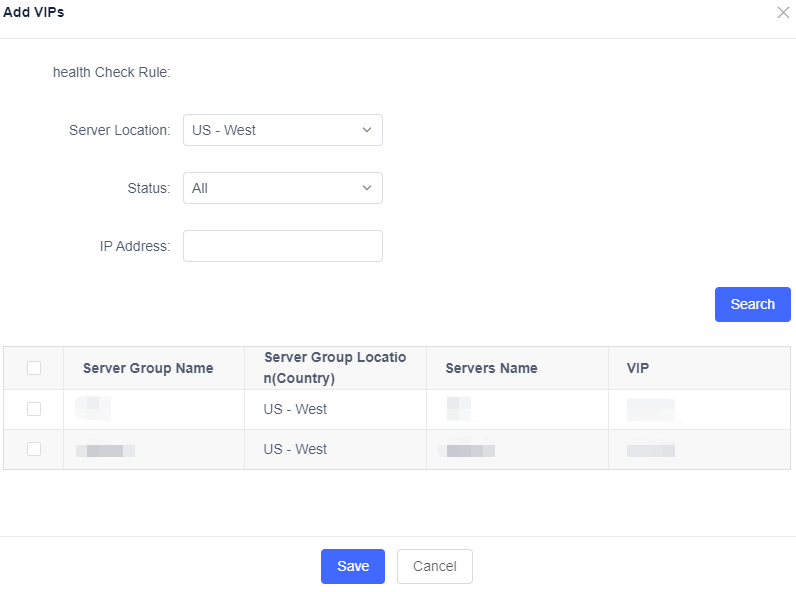Image resolution: width=796 pixels, height=592 pixels.
Task: Select the US - West cell in first row
Action: (x=295, y=409)
